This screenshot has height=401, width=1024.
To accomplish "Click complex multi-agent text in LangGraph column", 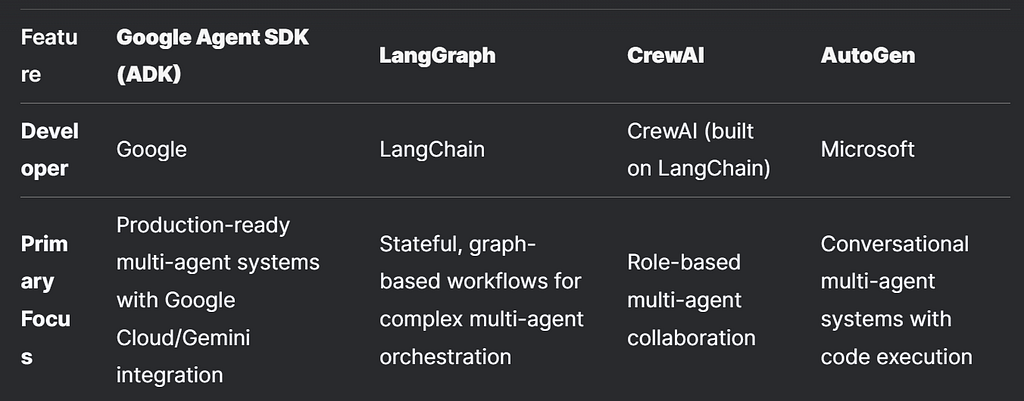I will pos(482,319).
